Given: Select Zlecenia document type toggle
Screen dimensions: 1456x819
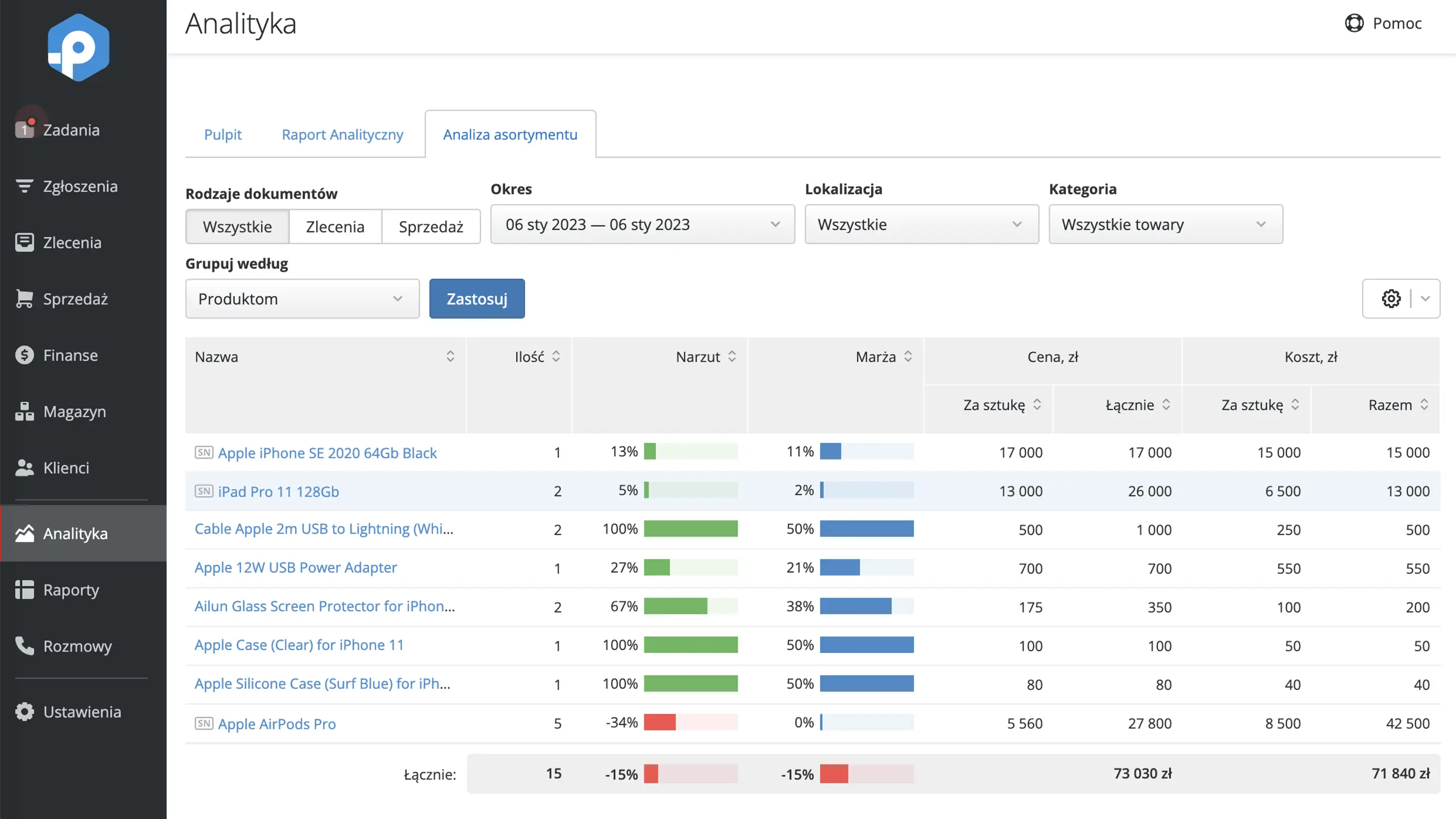Looking at the screenshot, I should click(335, 226).
